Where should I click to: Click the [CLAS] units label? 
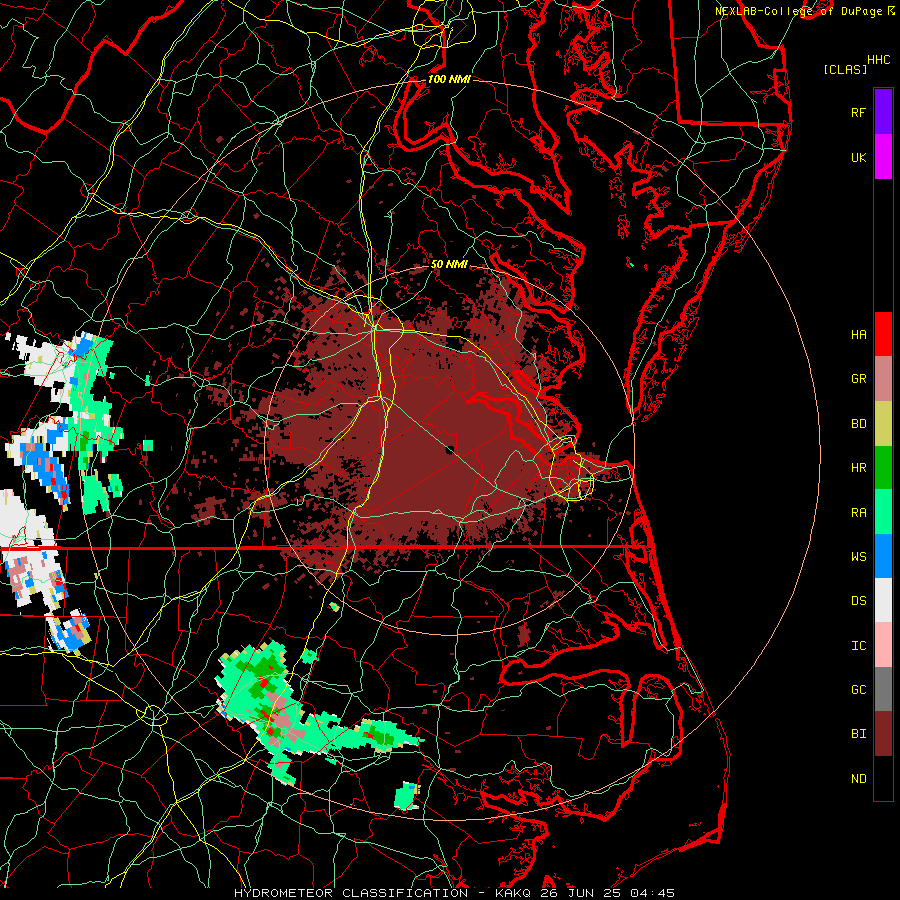tap(845, 69)
